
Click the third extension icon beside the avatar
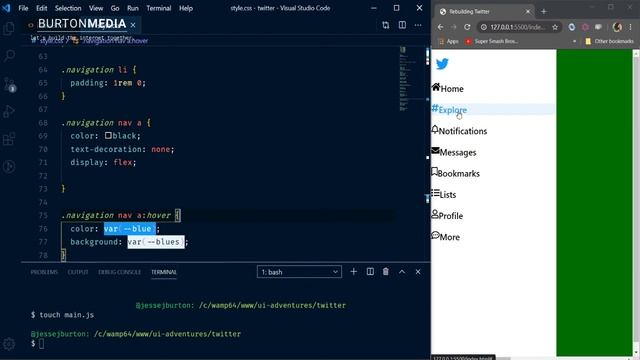tap(598, 27)
